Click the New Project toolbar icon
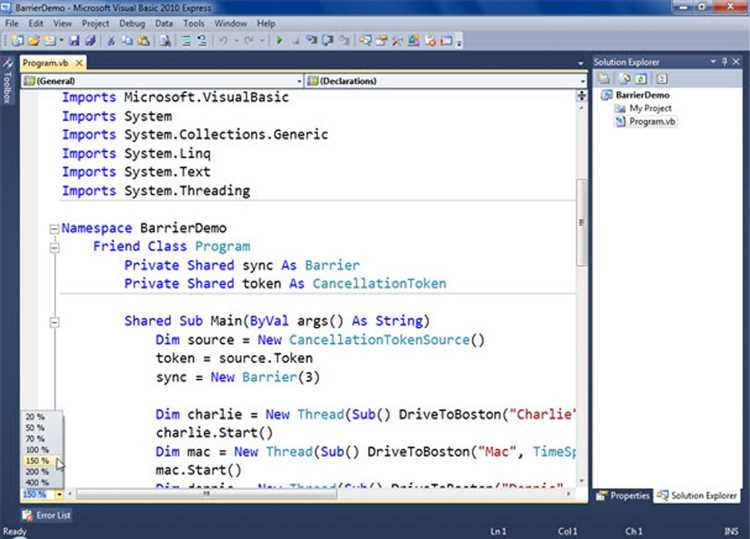Screen dimensions: 750x539 (17, 41)
